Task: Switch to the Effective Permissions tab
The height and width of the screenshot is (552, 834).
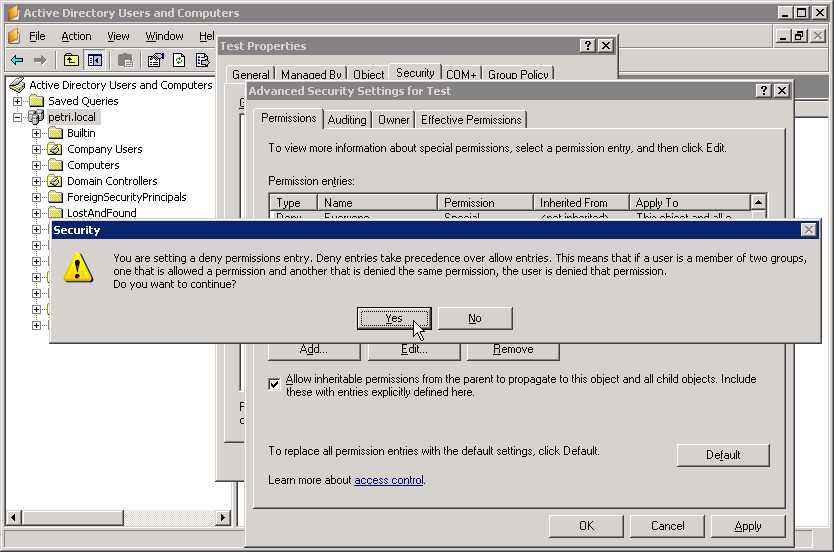Action: (471, 120)
